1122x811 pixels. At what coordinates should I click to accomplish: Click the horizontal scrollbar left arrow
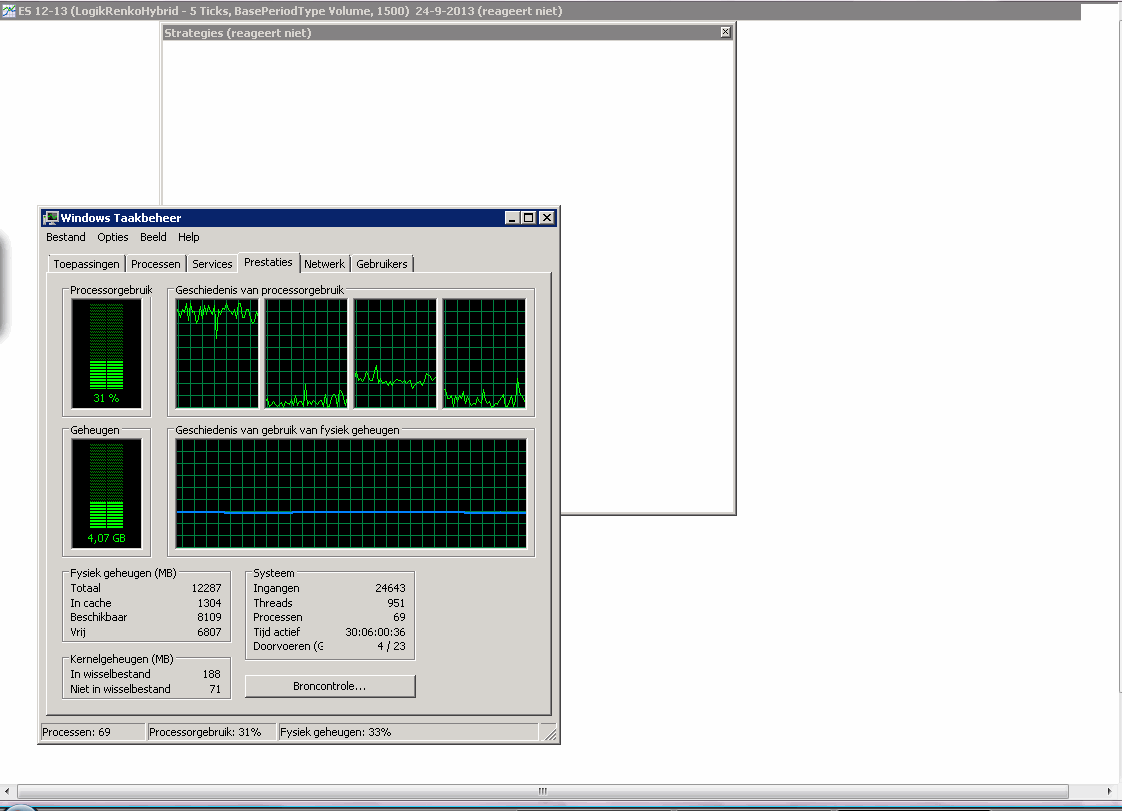7,791
